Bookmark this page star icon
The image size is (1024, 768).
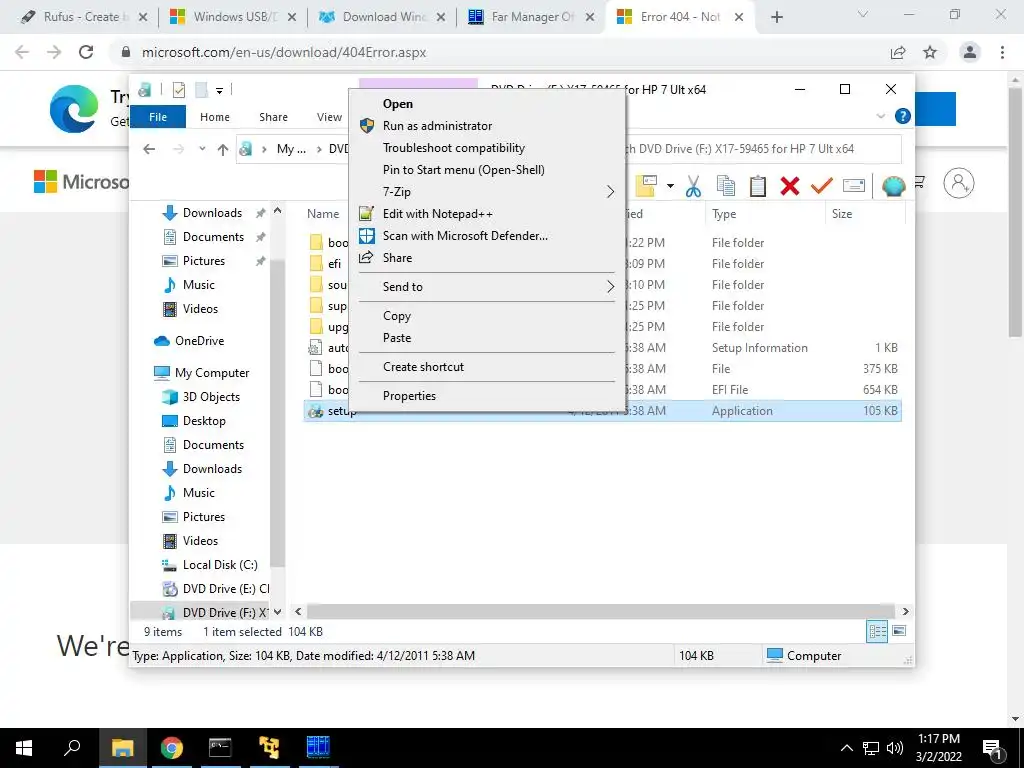(930, 52)
